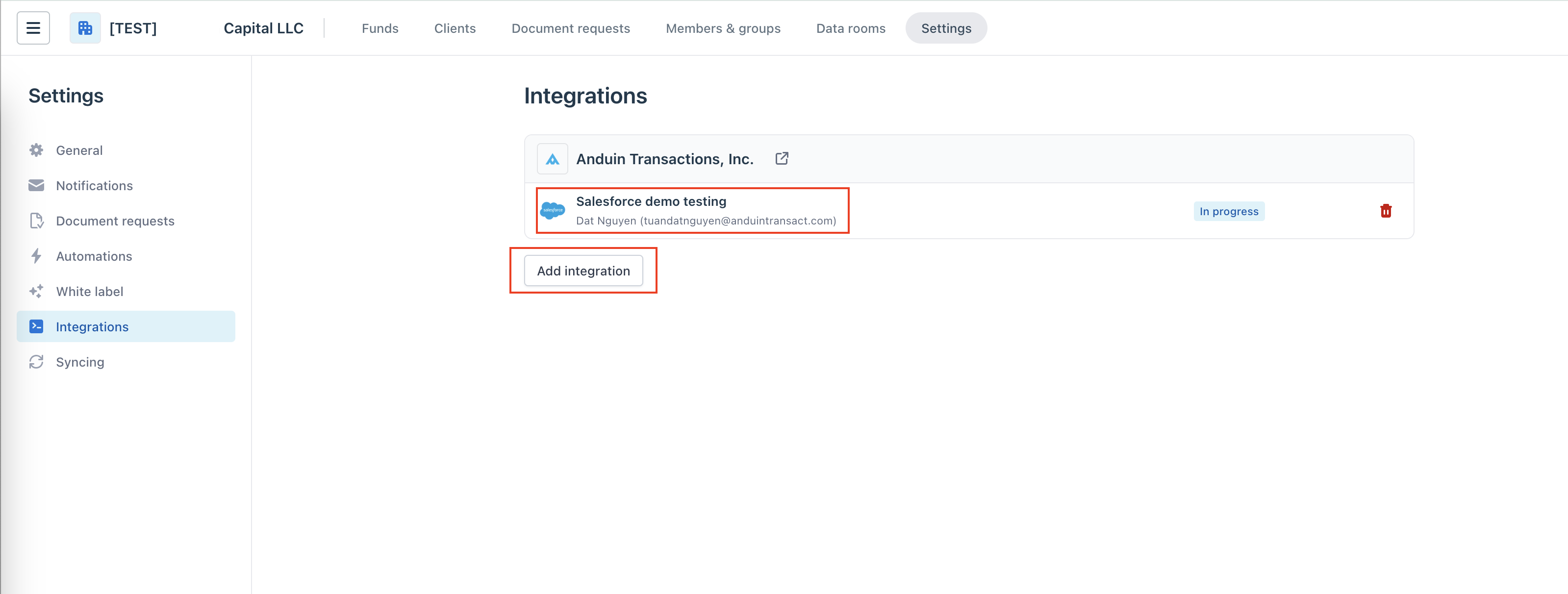Click the Add integration button
Image resolution: width=1568 pixels, height=594 pixels.
point(583,271)
